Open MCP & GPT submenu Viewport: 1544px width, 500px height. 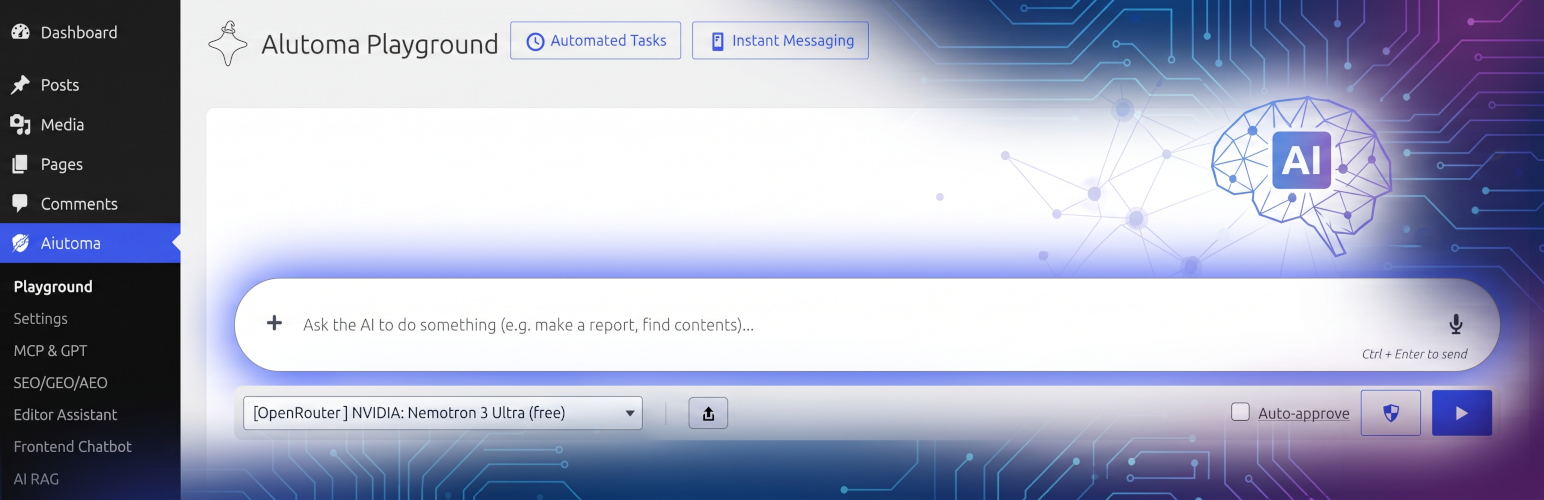tap(50, 351)
